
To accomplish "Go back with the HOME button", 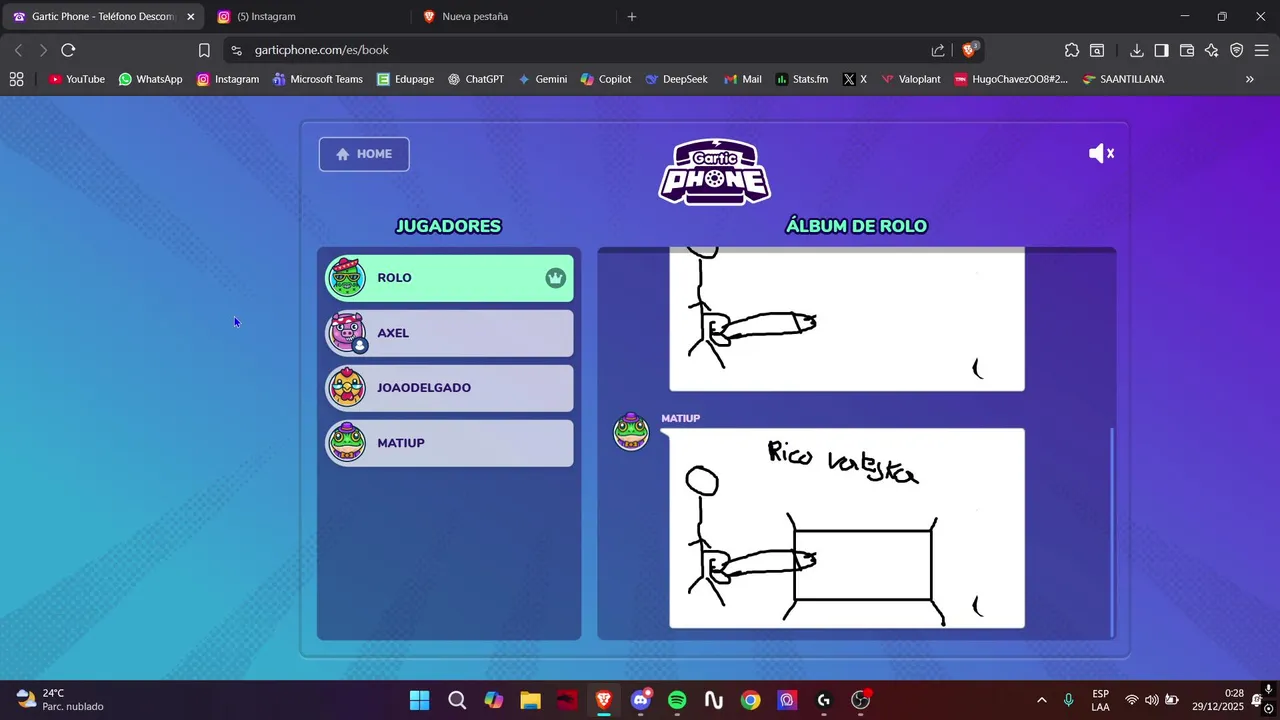I will [364, 154].
